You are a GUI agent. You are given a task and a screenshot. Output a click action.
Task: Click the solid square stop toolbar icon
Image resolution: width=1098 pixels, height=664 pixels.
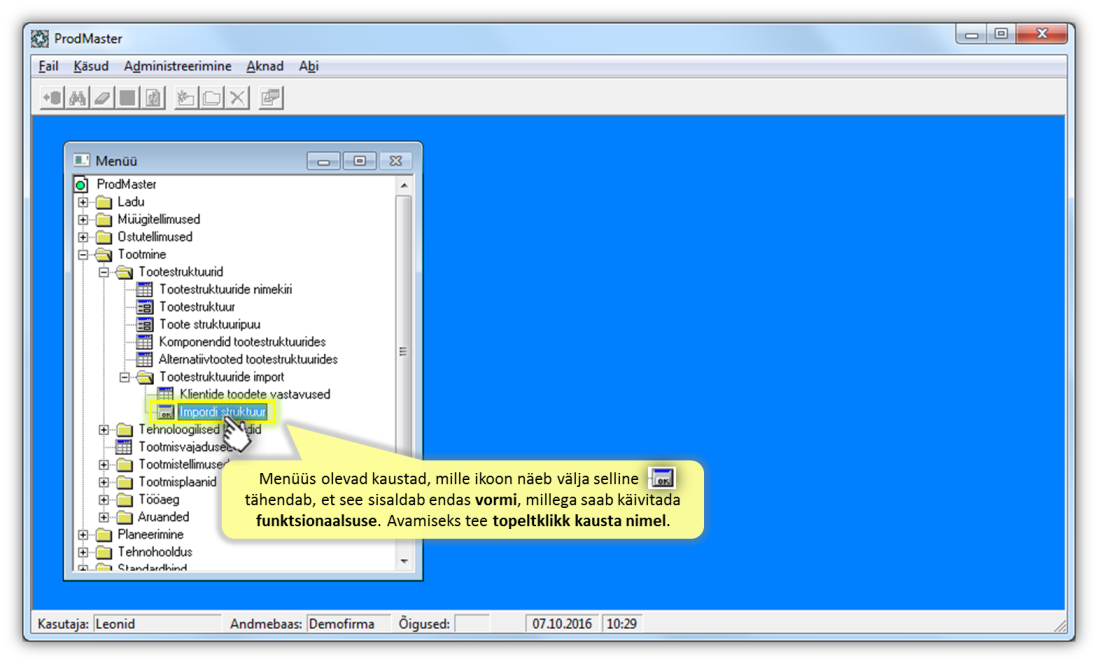click(127, 98)
